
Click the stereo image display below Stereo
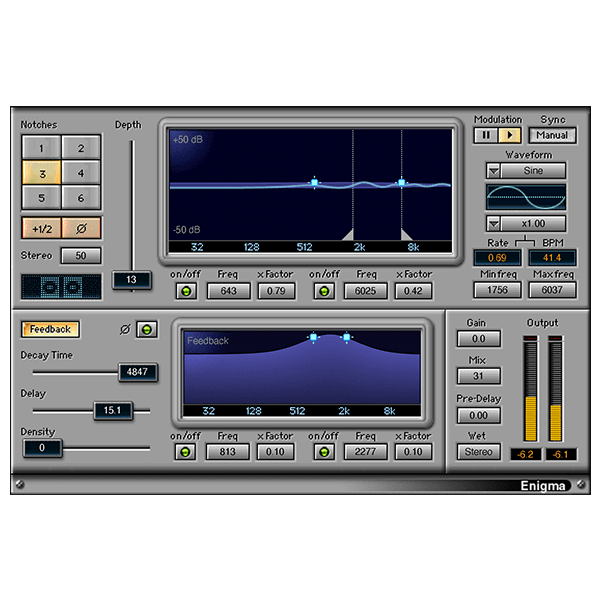pyautogui.click(x=61, y=287)
